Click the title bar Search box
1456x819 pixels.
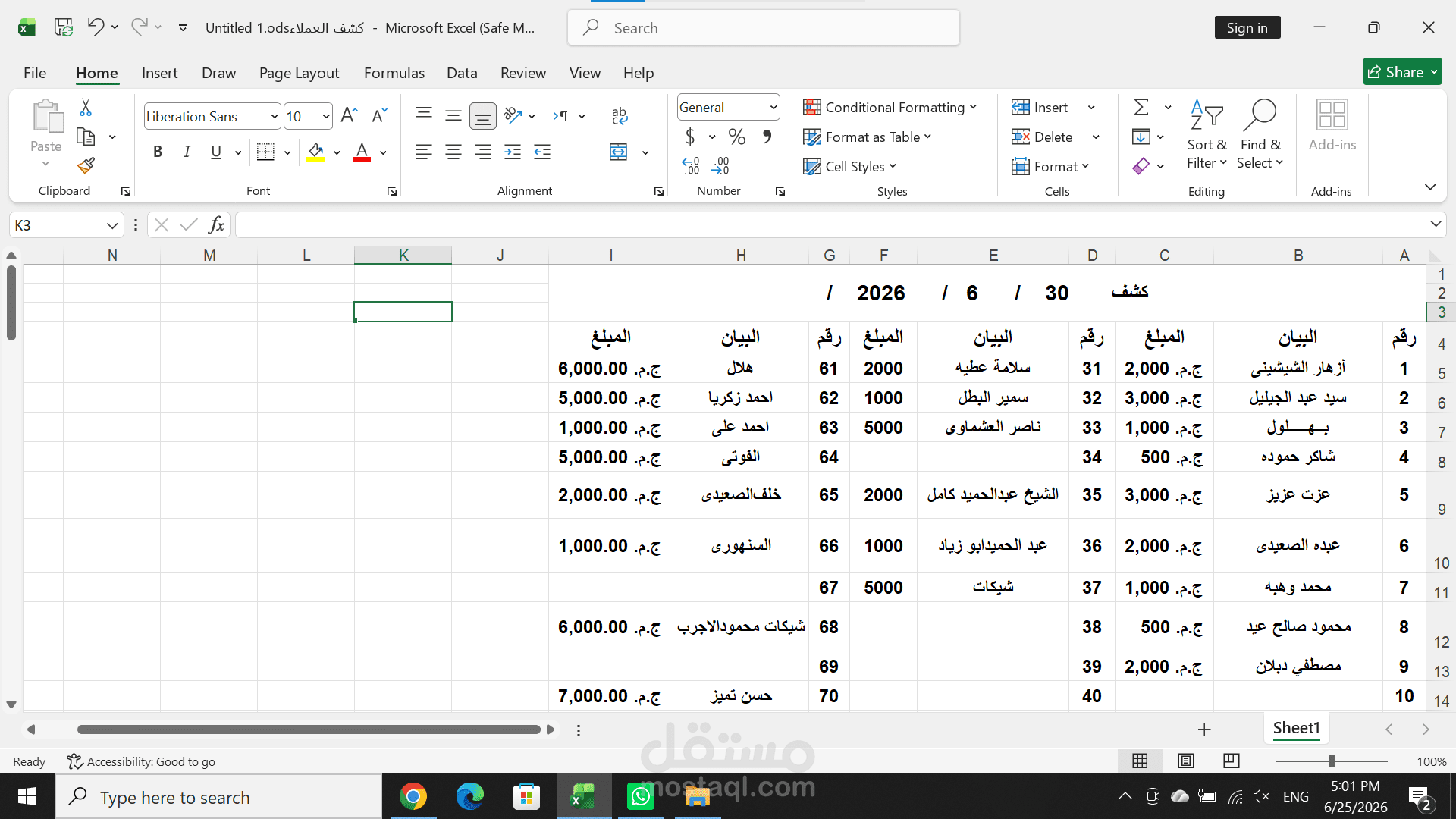(x=764, y=27)
